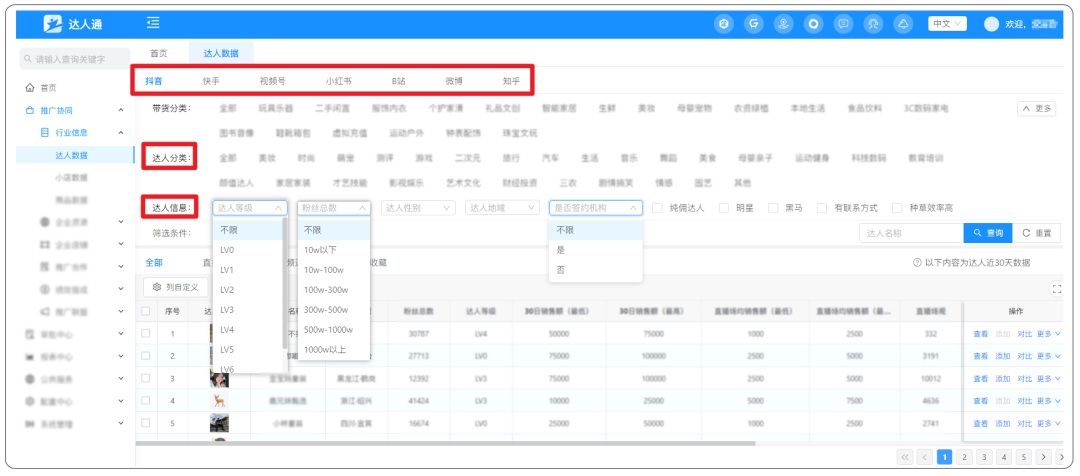This screenshot has width=1080, height=476.
Task: Click the 行业信息 list icon
Action: [45, 132]
